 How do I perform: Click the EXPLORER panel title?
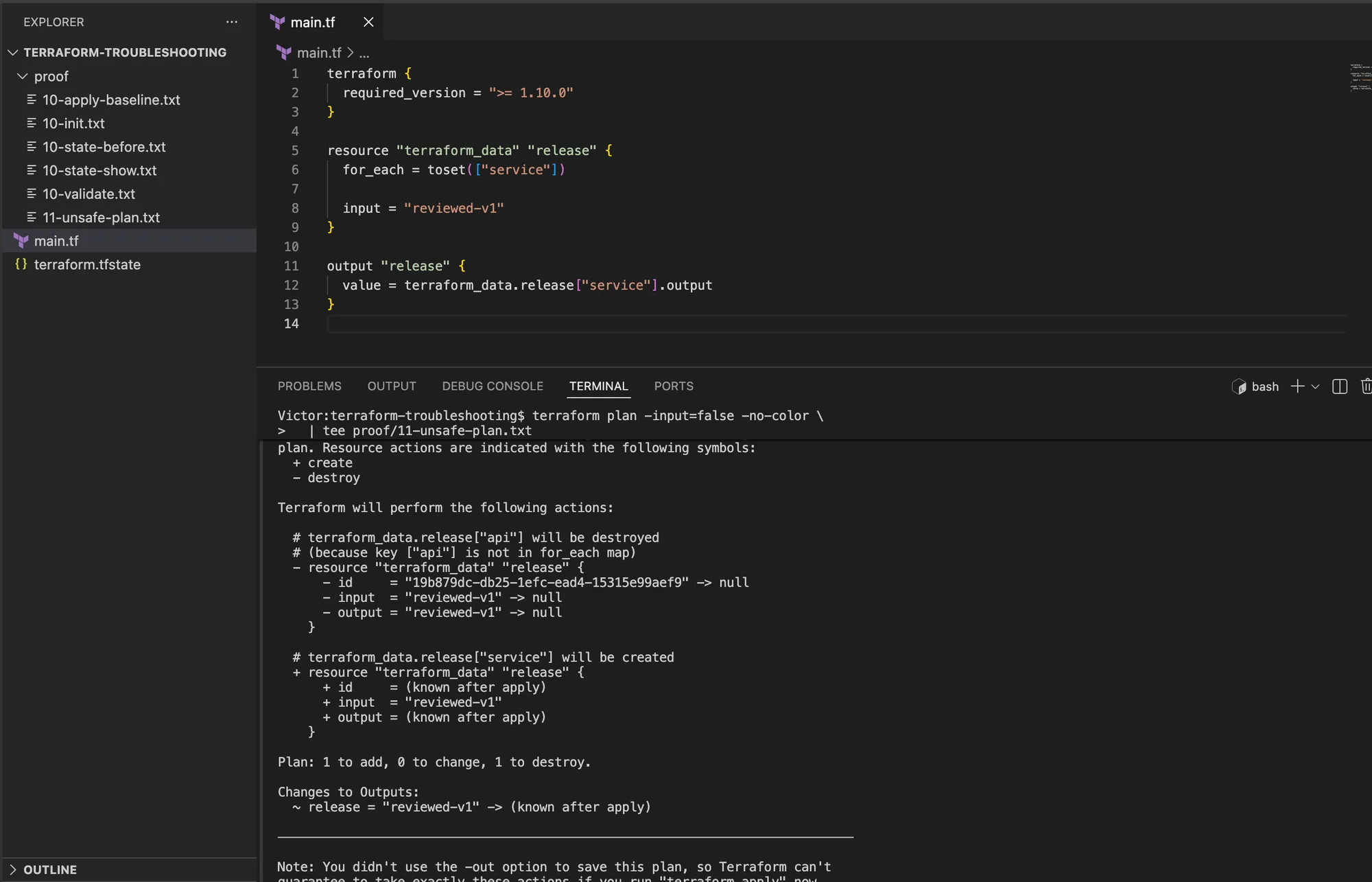click(x=54, y=22)
